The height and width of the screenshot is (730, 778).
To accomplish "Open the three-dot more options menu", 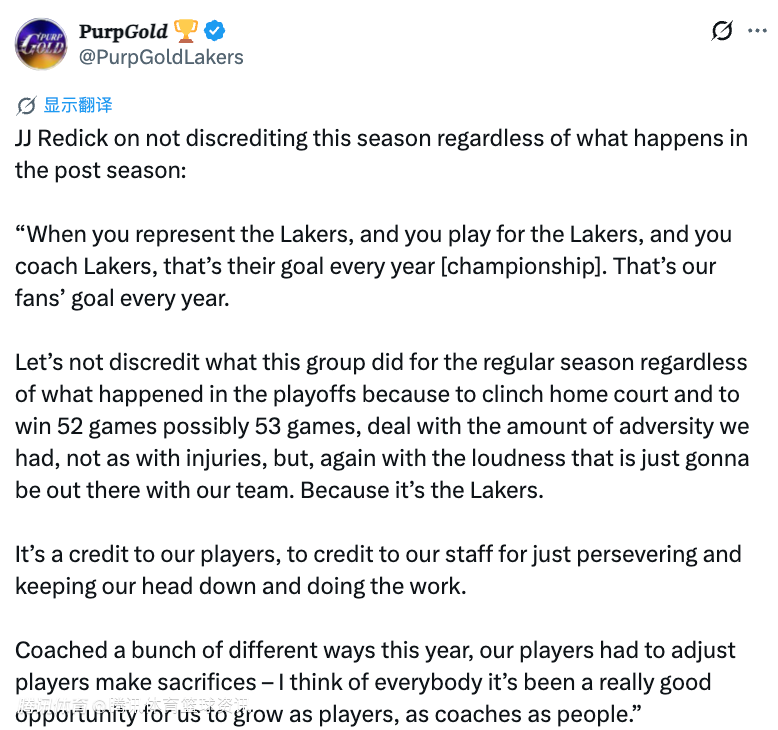I will tap(758, 31).
